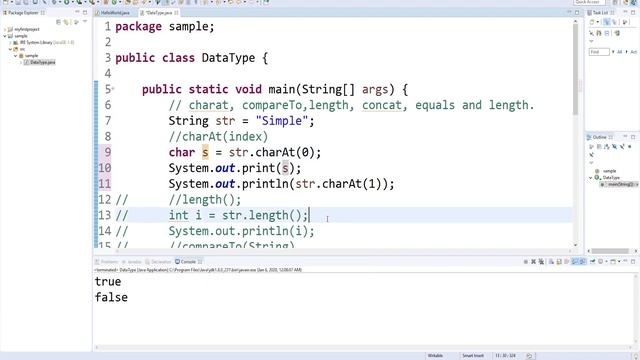Expand the myfirstproject project node
Viewport: 640px width, 360px height.
click(x=4, y=29)
